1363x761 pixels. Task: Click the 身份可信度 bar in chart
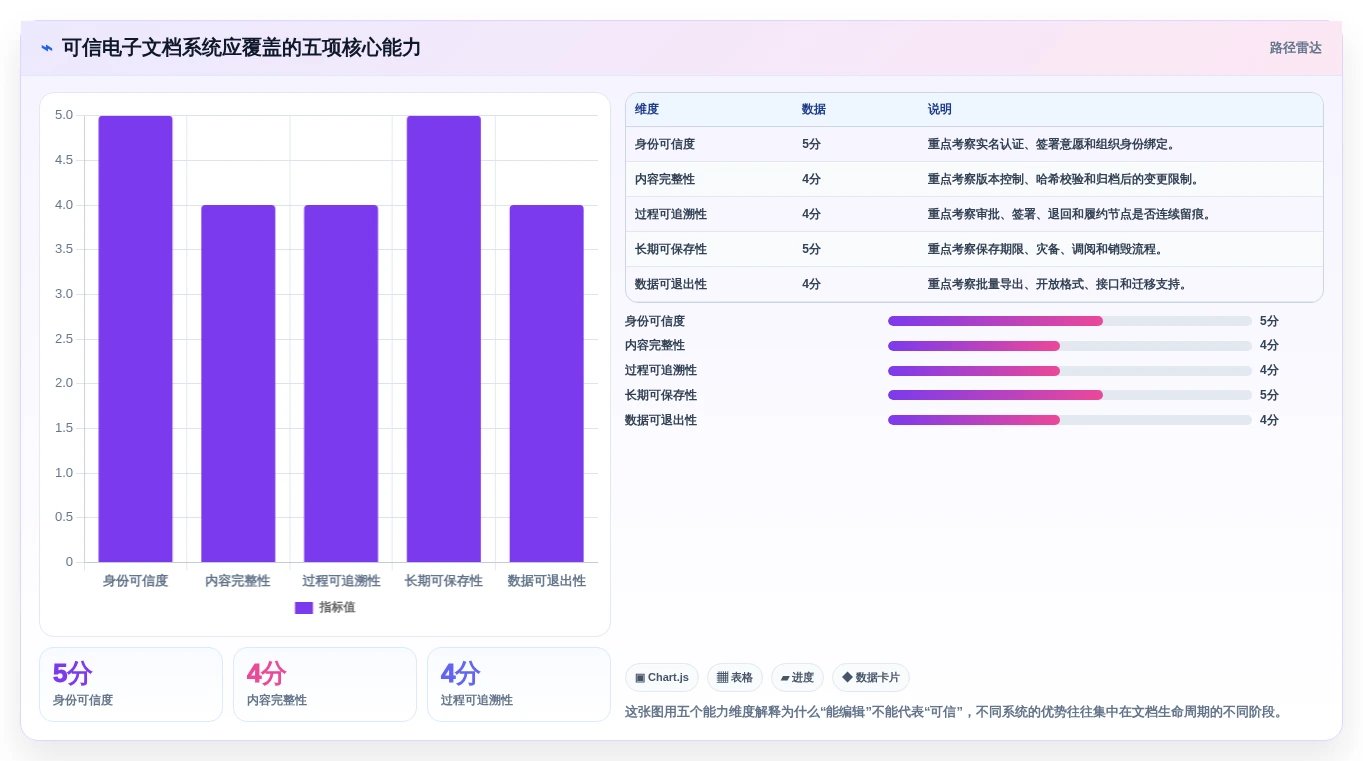pyautogui.click(x=135, y=339)
